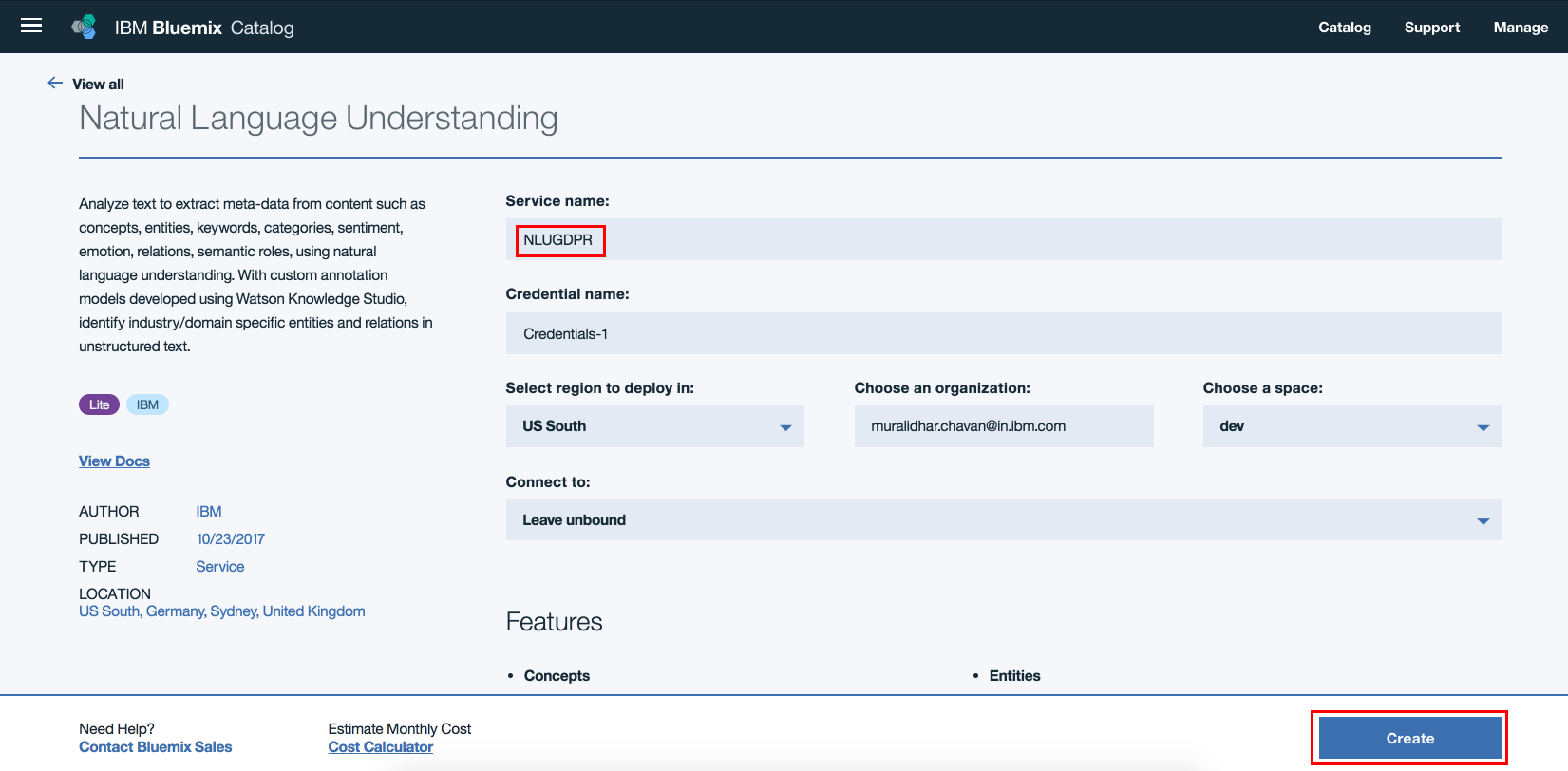This screenshot has height=771, width=1568.
Task: Open the Manage menu item
Action: [1521, 28]
